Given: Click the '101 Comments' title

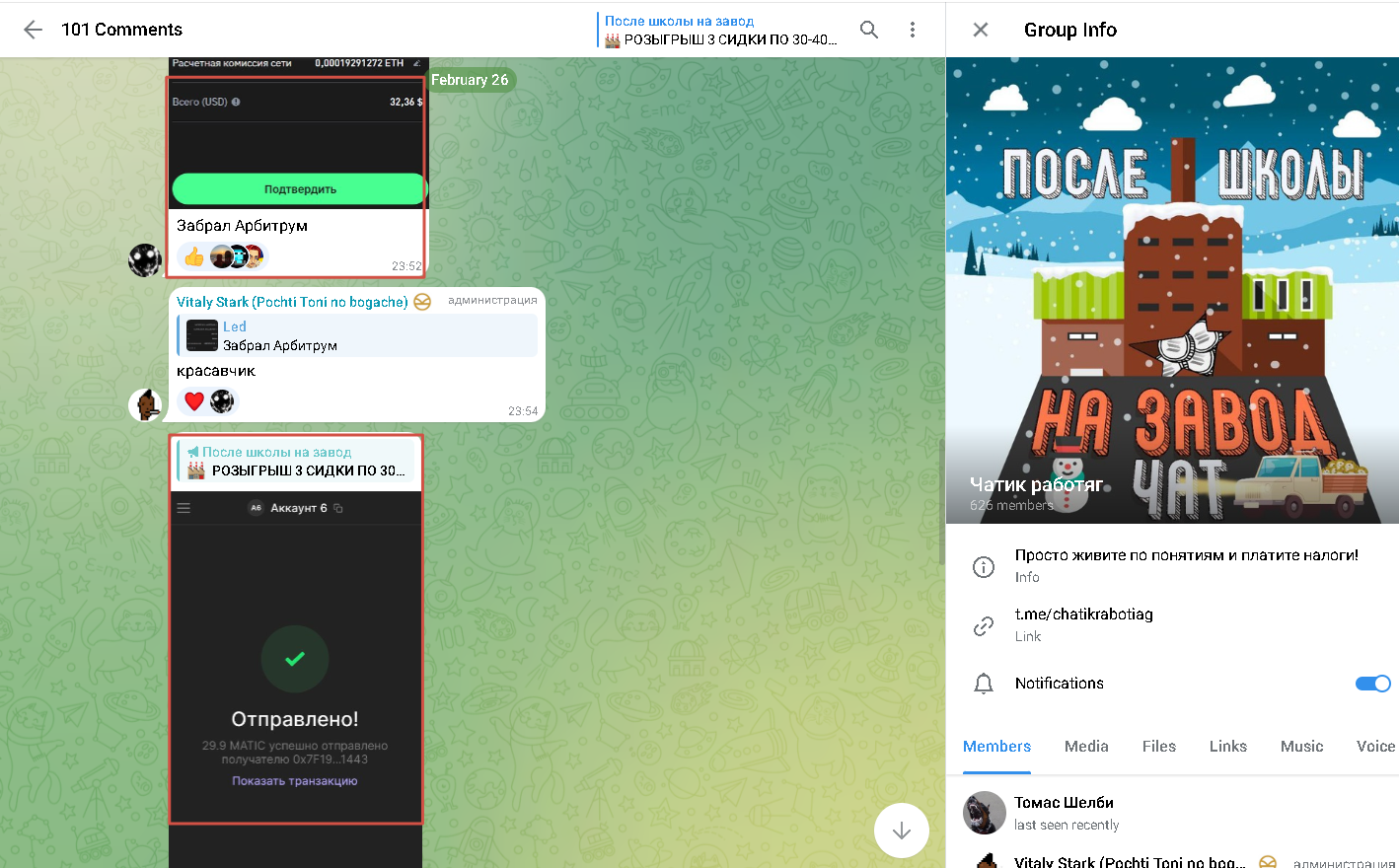Looking at the screenshot, I should click(121, 30).
